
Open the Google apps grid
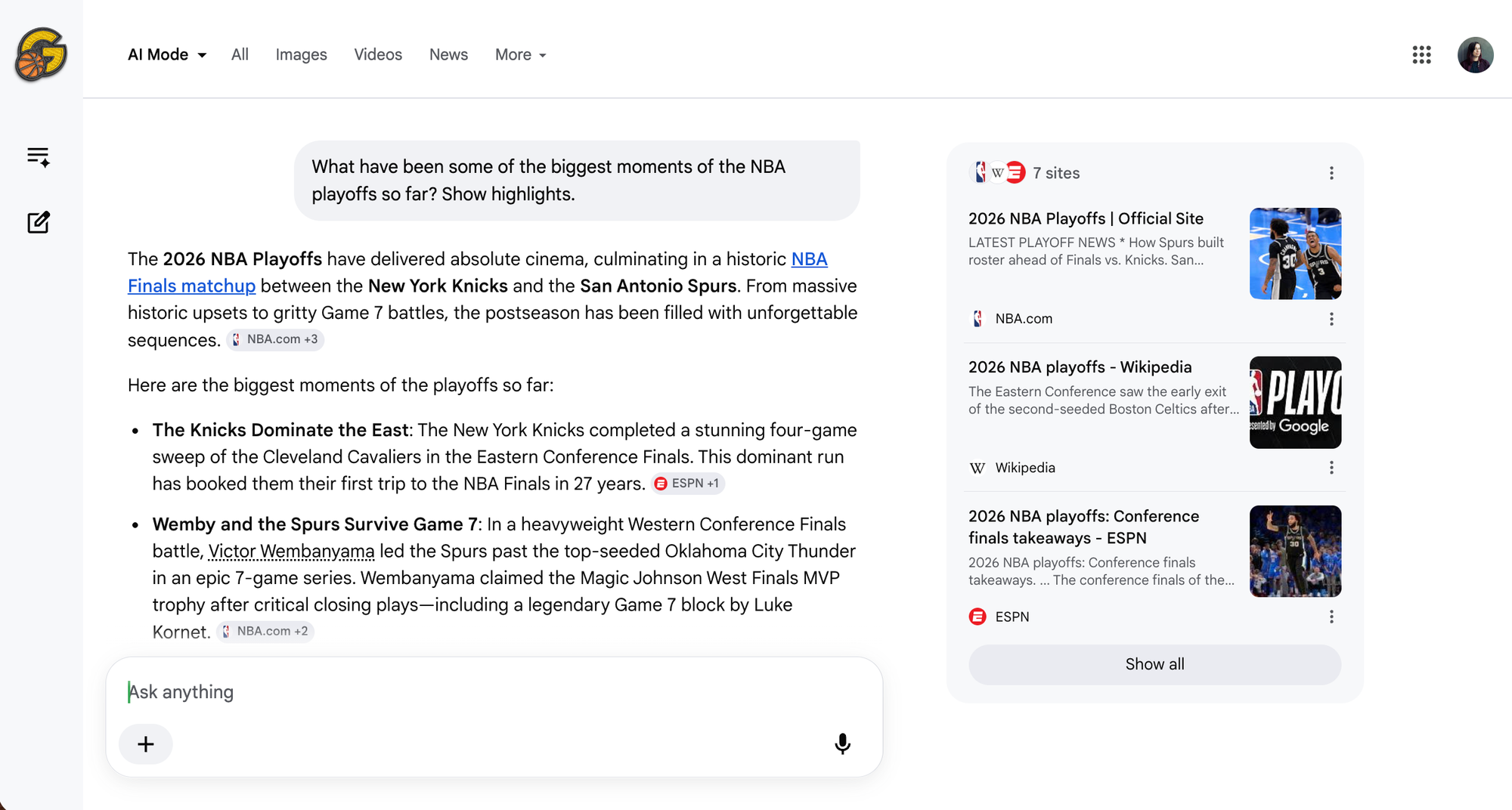point(1421,54)
